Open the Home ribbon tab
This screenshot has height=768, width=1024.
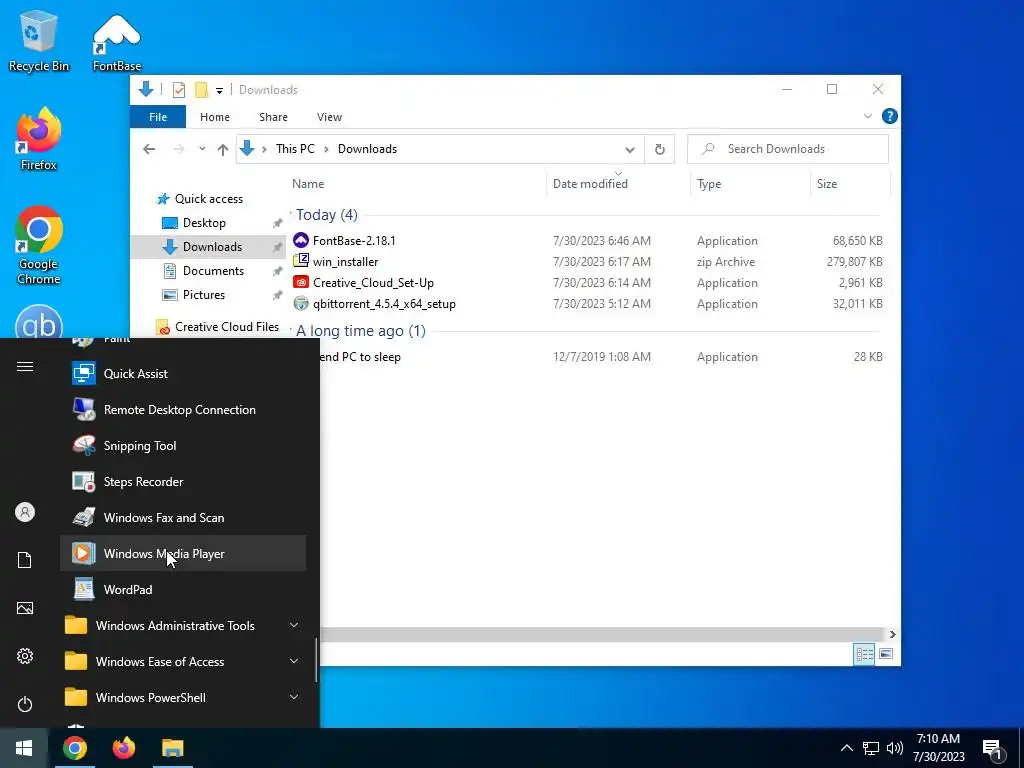coord(215,117)
